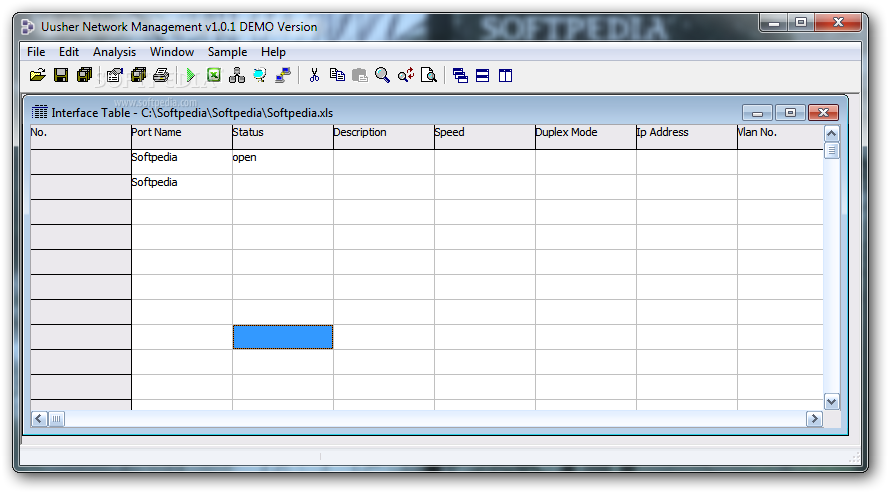The height and width of the screenshot is (493, 889).
Task: Click the Speed column header
Action: pos(485,137)
